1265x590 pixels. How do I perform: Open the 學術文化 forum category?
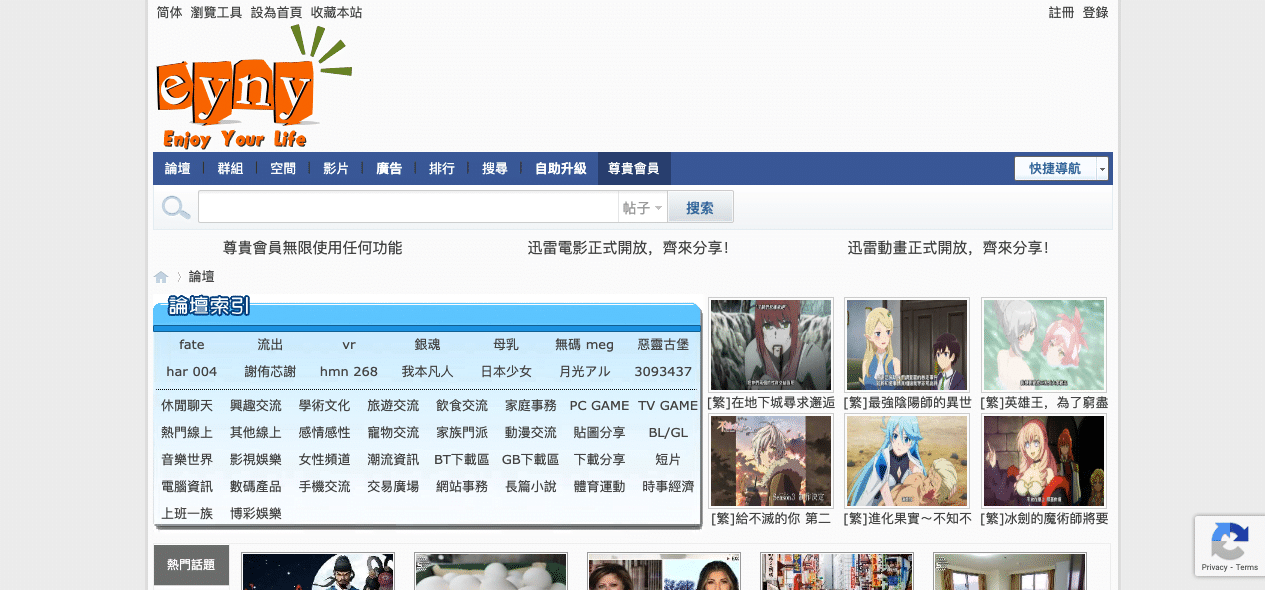tap(324, 405)
